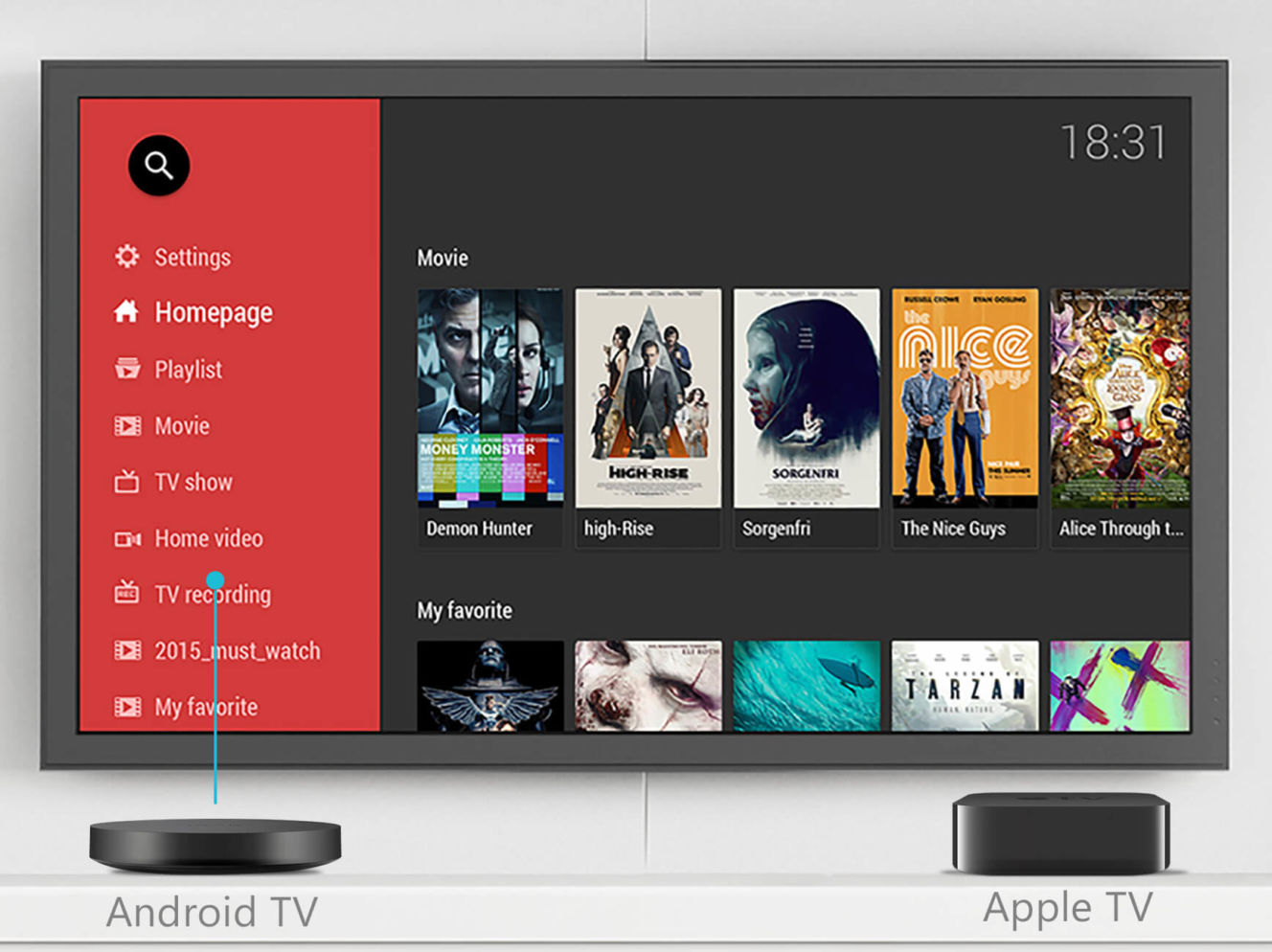Open the pink graffiti favorite thumbnail
The height and width of the screenshot is (952, 1272).
[x=1120, y=687]
